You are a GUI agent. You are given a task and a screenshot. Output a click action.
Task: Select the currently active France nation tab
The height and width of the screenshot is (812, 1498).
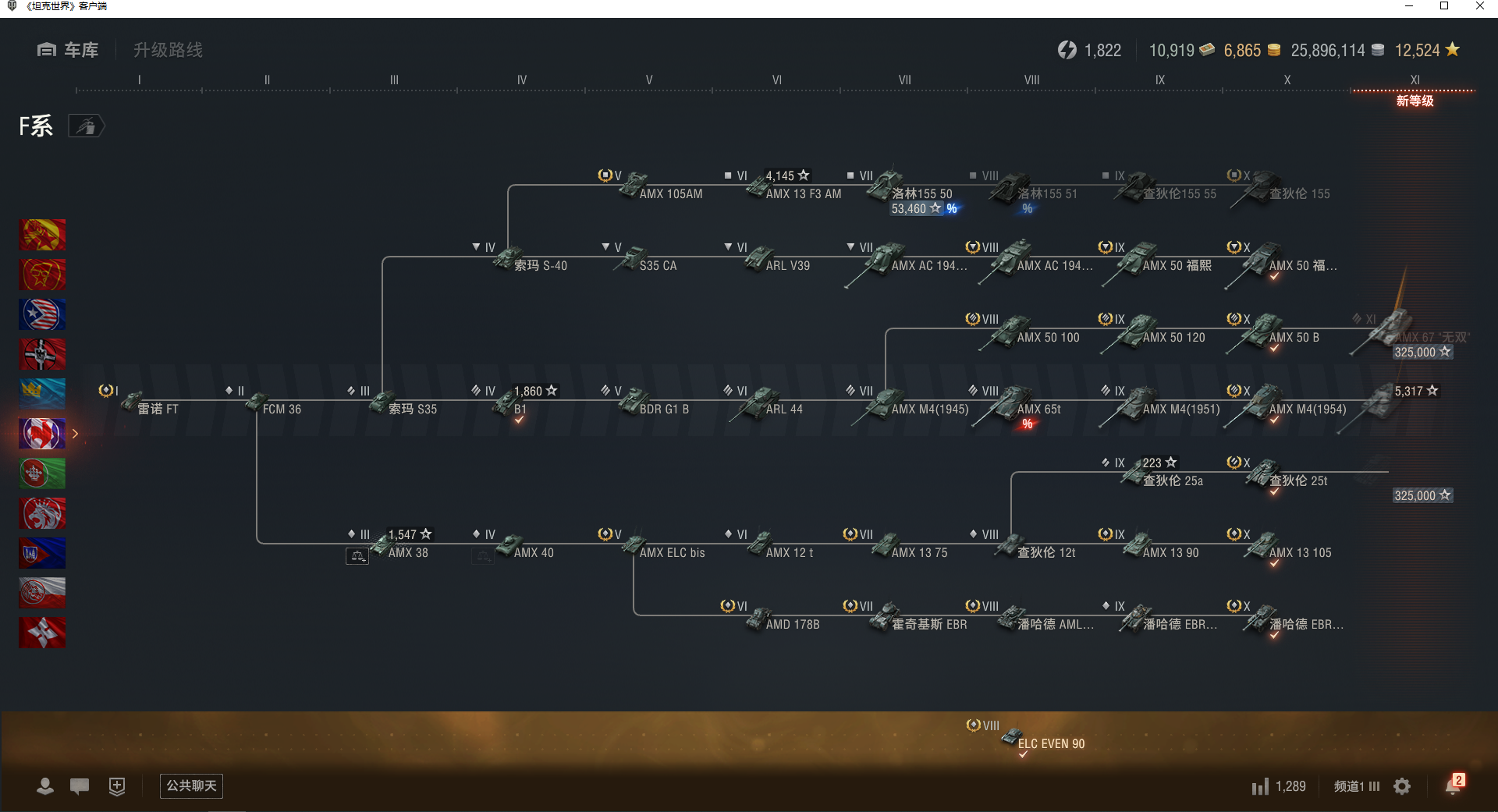(42, 434)
